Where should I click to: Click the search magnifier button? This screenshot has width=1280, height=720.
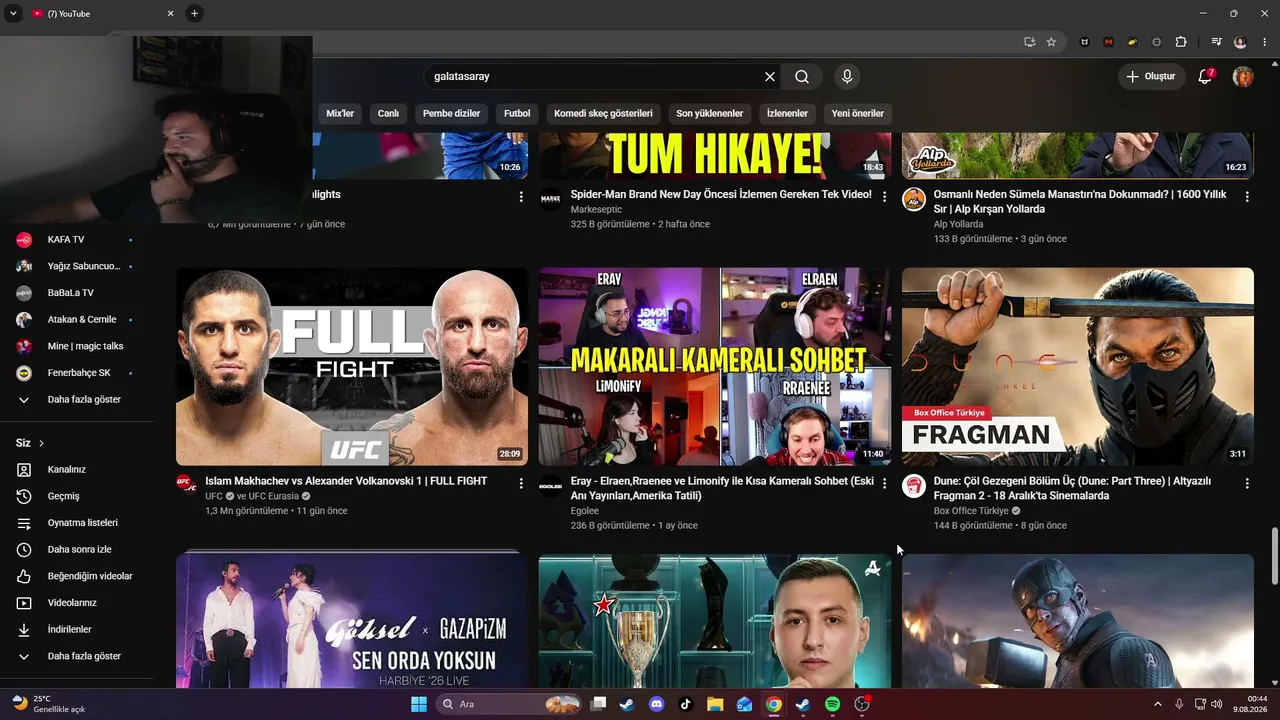[x=802, y=76]
